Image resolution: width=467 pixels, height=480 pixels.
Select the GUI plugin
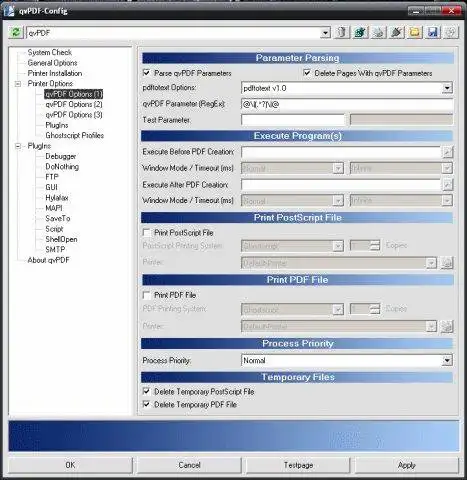(51, 187)
